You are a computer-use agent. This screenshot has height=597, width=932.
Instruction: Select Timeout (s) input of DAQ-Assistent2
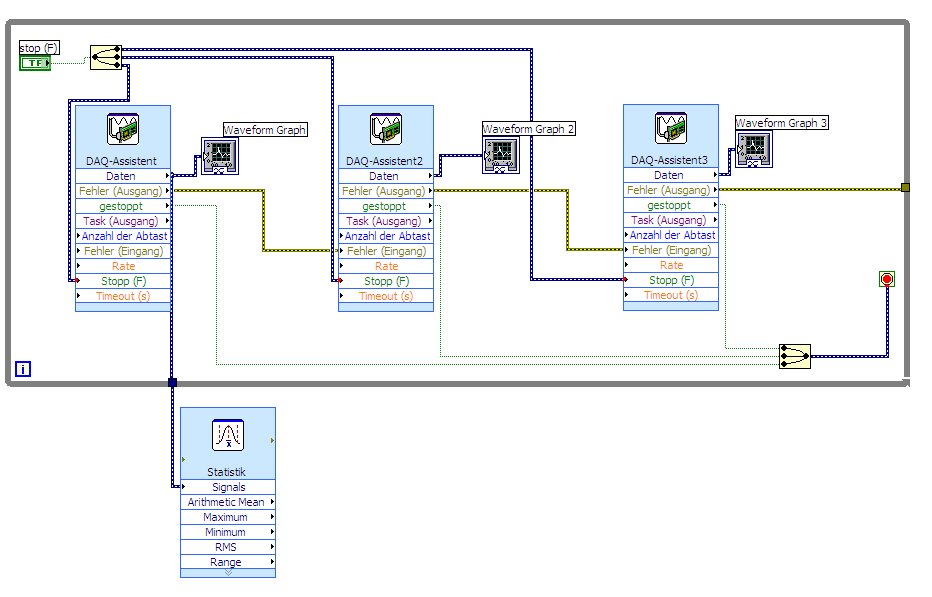[386, 296]
